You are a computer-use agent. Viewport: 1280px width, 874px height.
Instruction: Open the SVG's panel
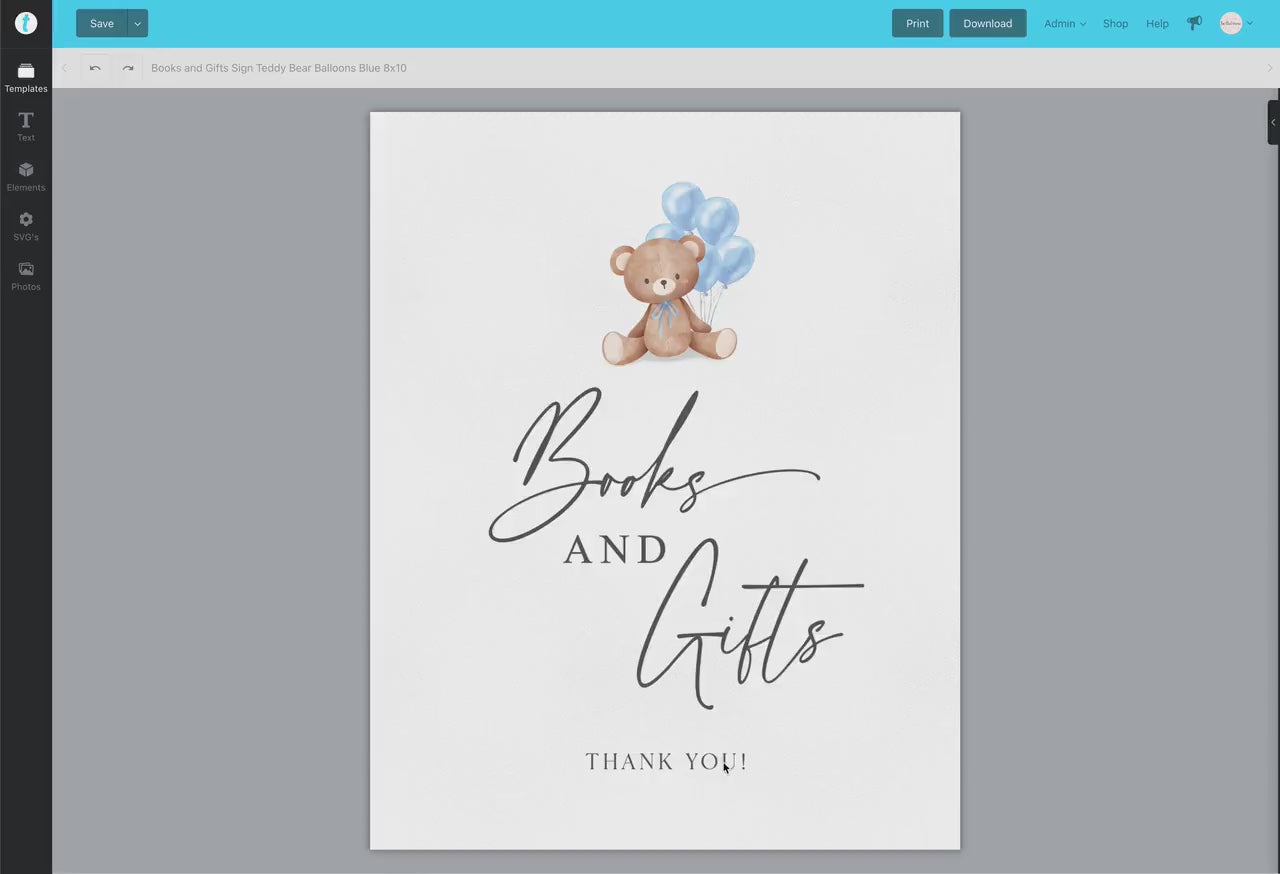coord(26,227)
